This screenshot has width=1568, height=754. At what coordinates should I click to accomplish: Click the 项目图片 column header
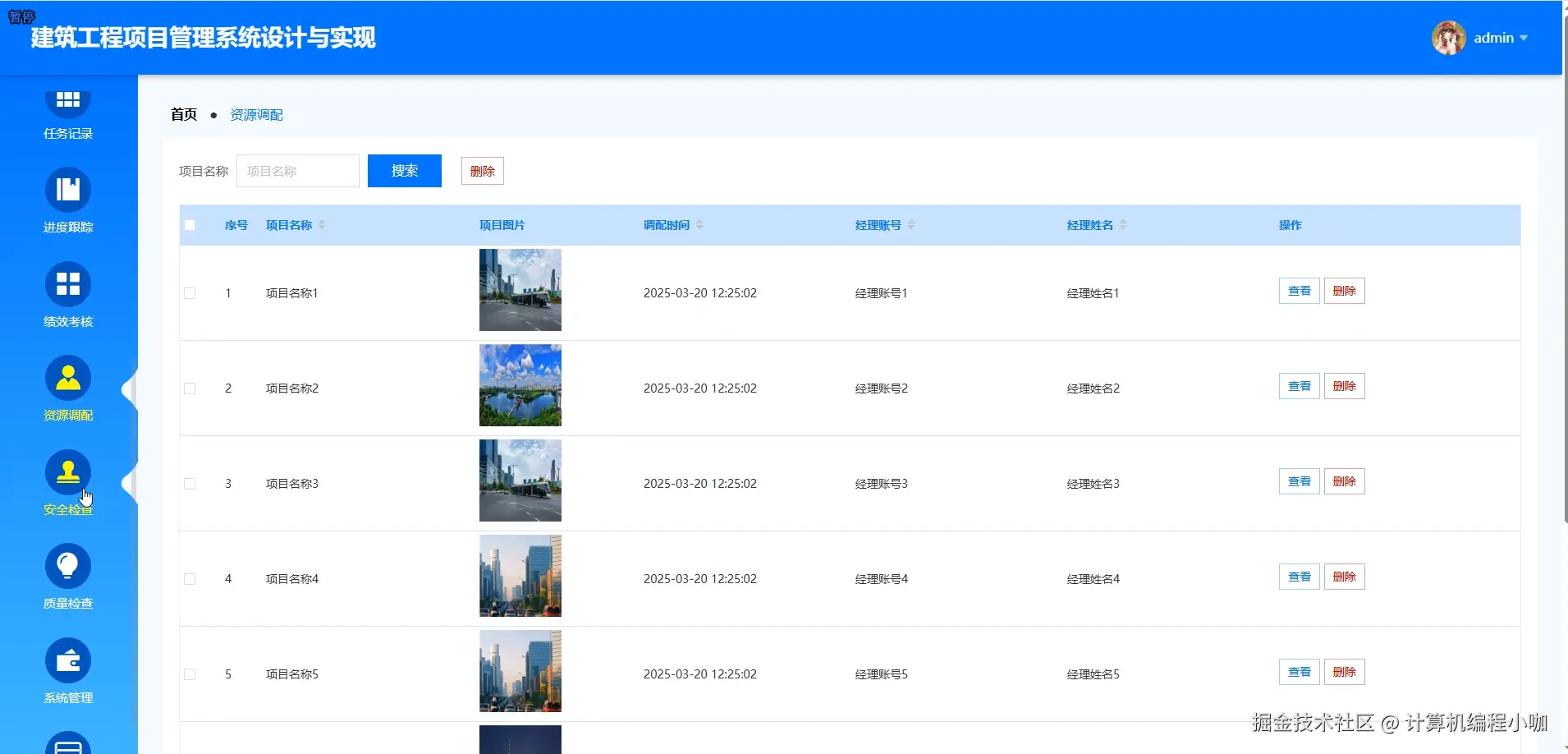pos(502,225)
